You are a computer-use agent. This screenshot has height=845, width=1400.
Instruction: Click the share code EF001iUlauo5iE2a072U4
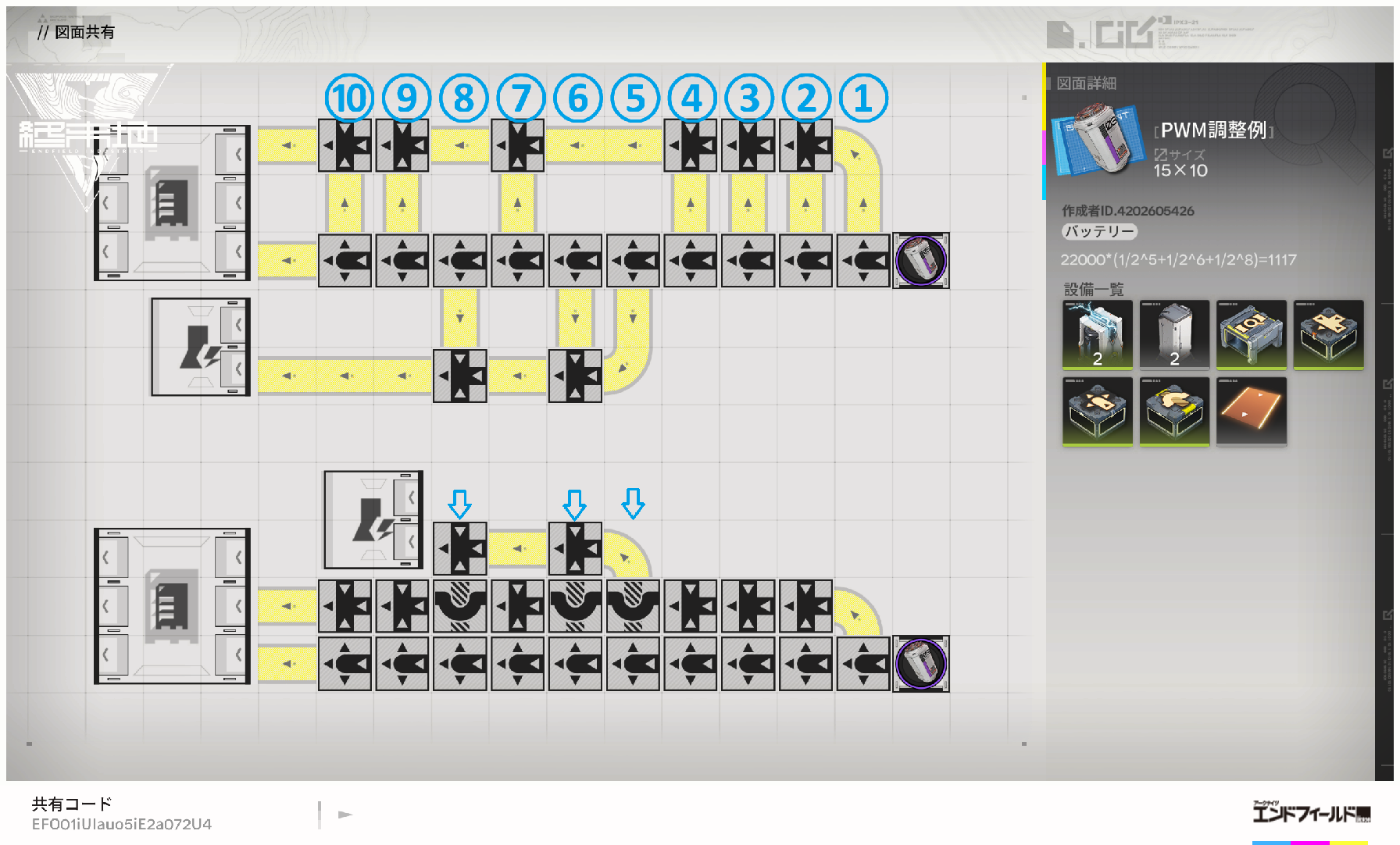[122, 824]
